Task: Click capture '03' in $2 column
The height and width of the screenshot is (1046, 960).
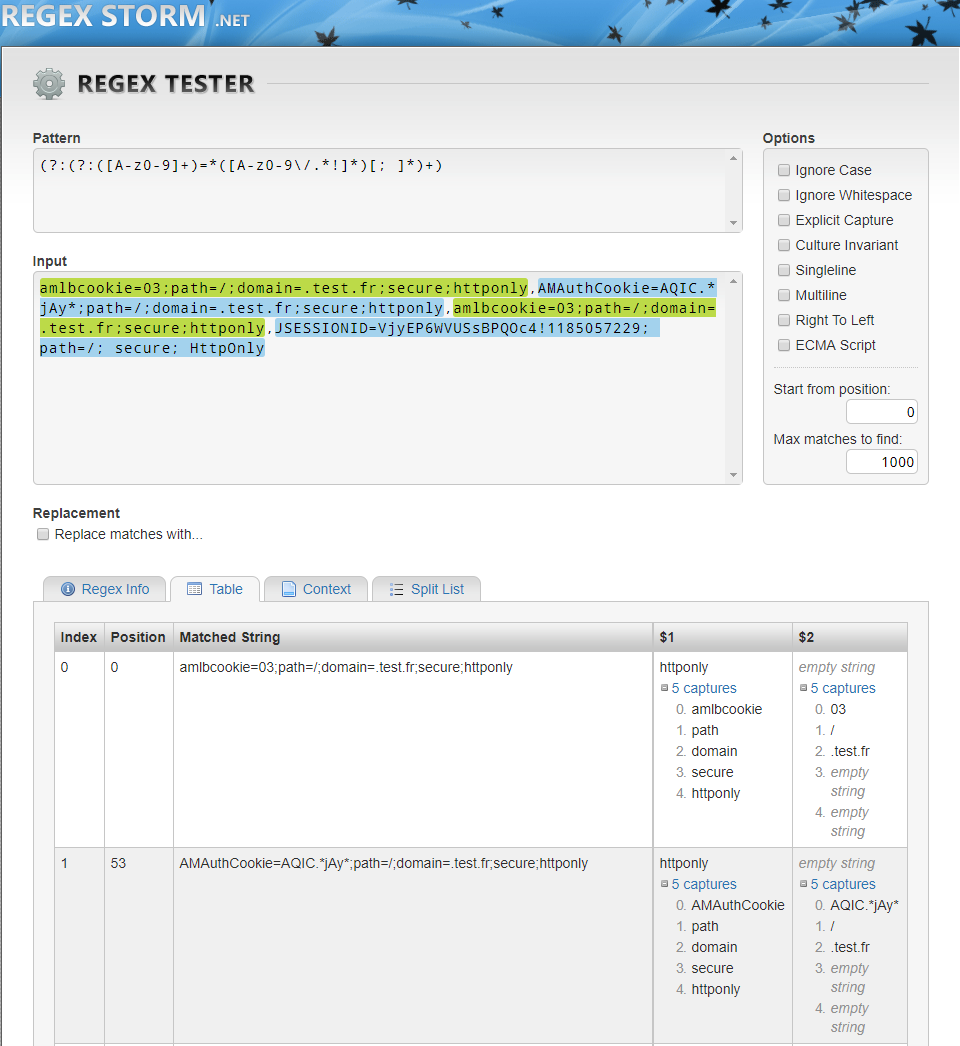Action: click(x=838, y=709)
